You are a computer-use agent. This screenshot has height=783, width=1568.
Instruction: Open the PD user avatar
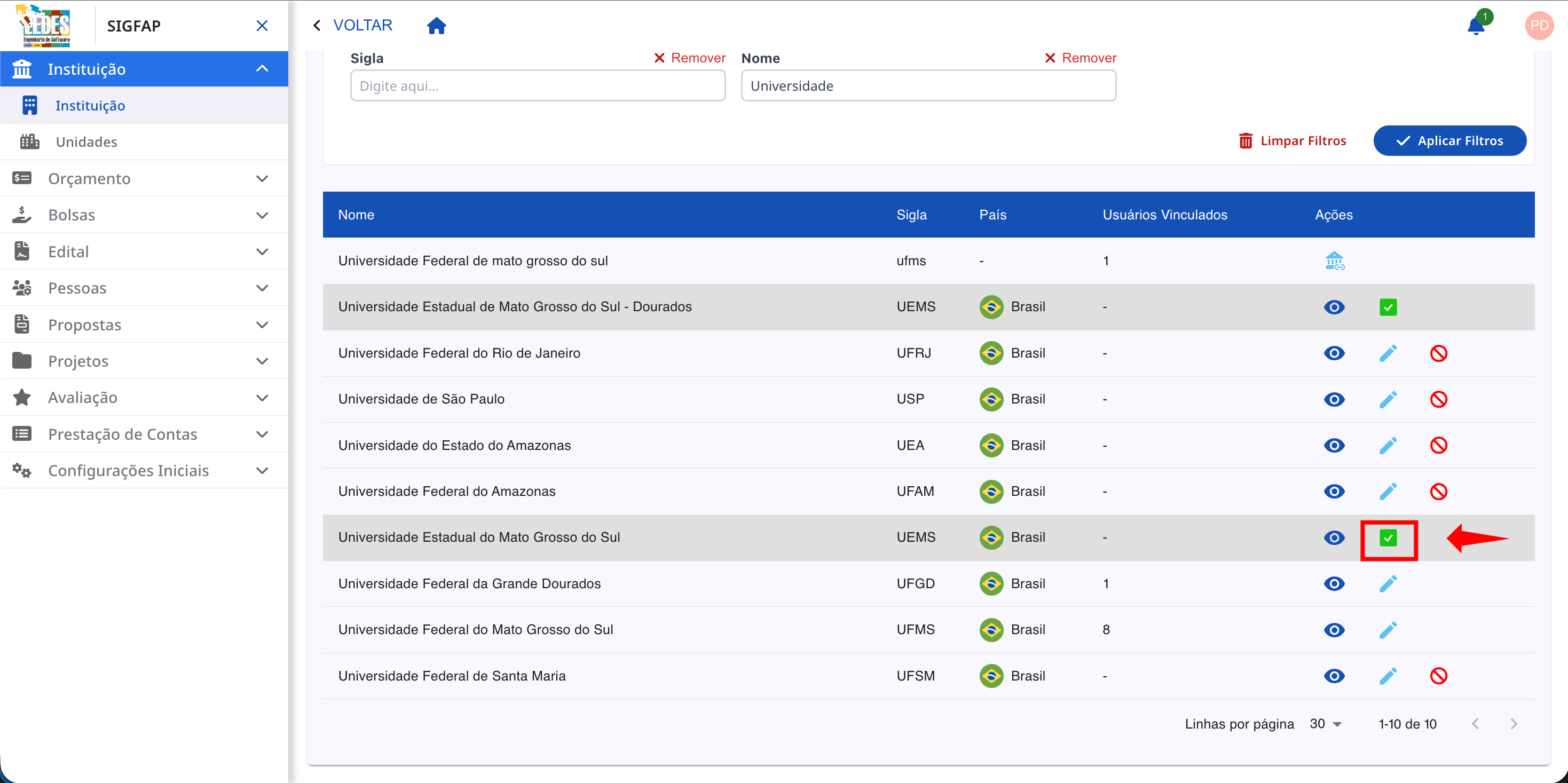tap(1538, 26)
